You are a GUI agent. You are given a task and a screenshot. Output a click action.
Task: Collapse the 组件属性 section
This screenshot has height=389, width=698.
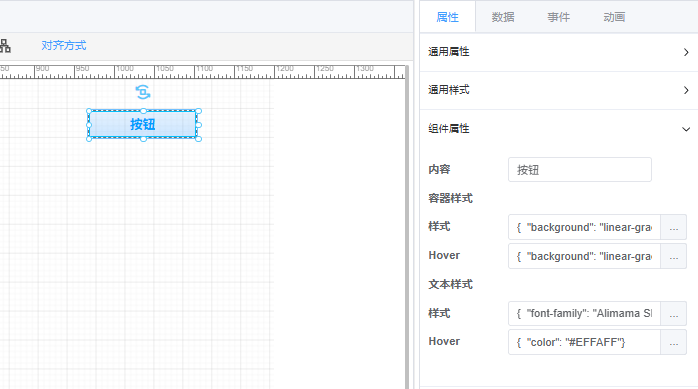click(x=559, y=129)
